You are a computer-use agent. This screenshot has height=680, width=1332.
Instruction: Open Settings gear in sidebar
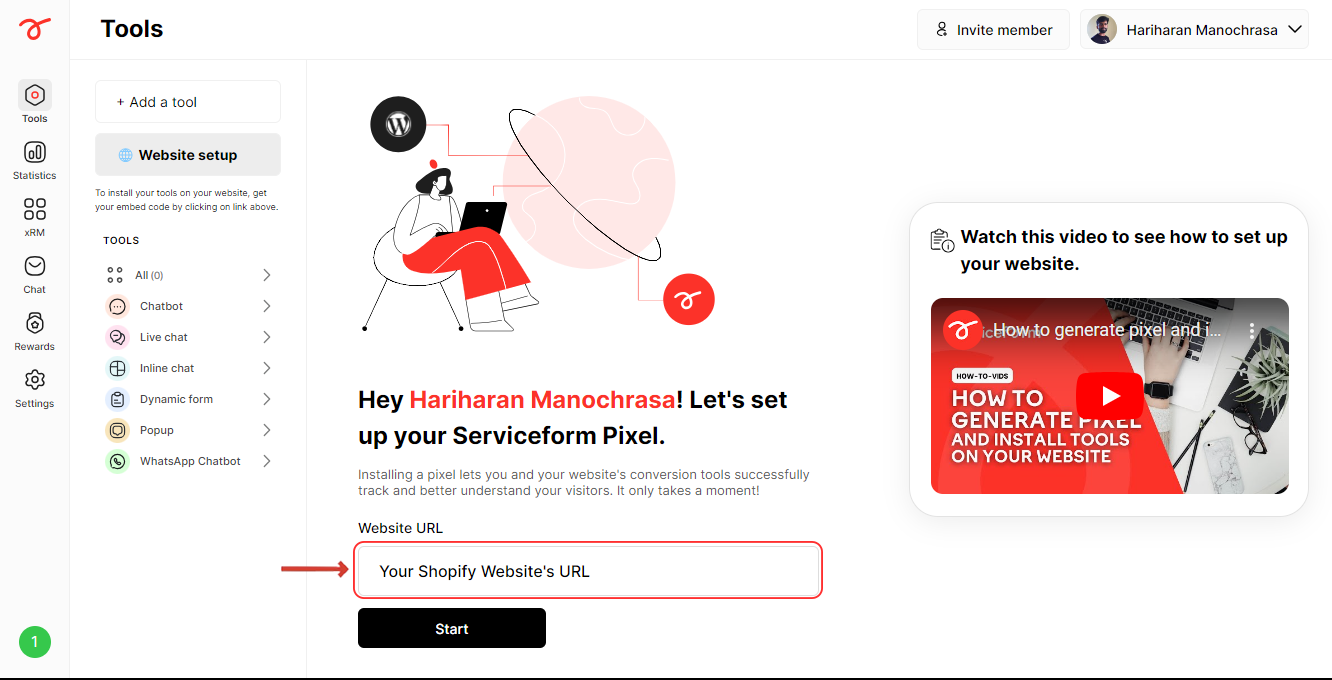(34, 388)
